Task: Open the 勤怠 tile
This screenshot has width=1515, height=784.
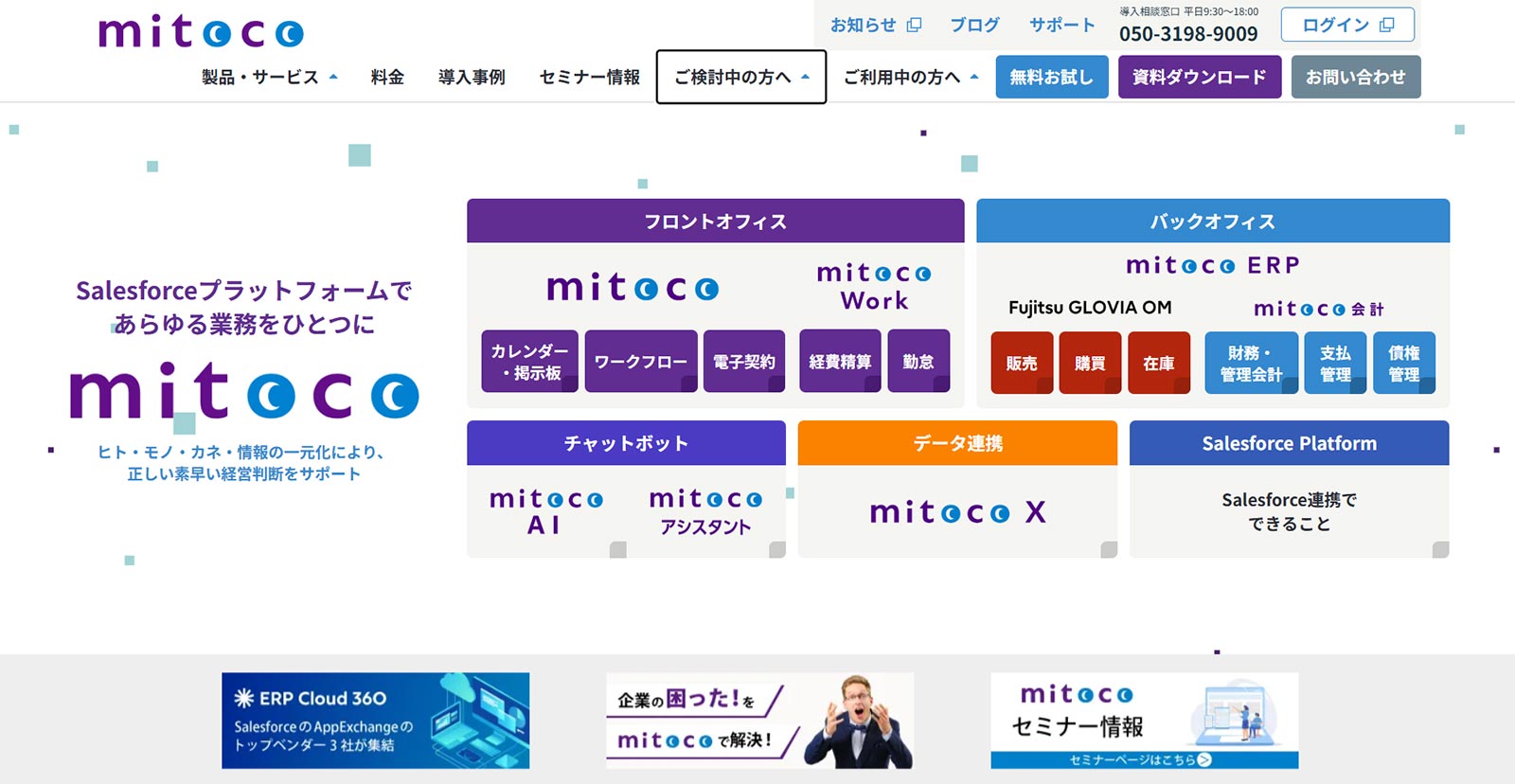Action: pos(918,361)
